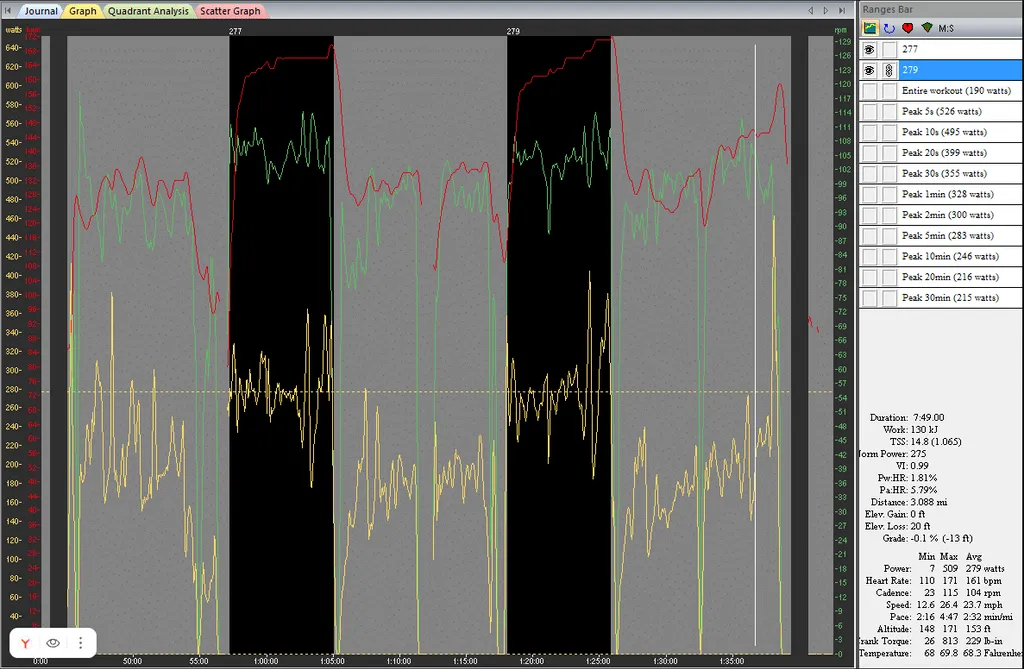Click the chain link icon on range 279
This screenshot has height=669, width=1024.
click(889, 70)
